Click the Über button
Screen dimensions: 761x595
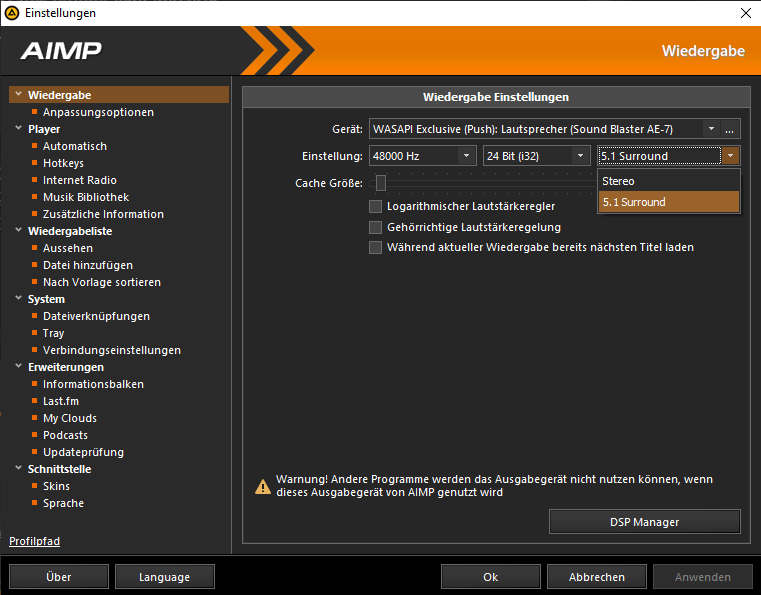pos(59,577)
